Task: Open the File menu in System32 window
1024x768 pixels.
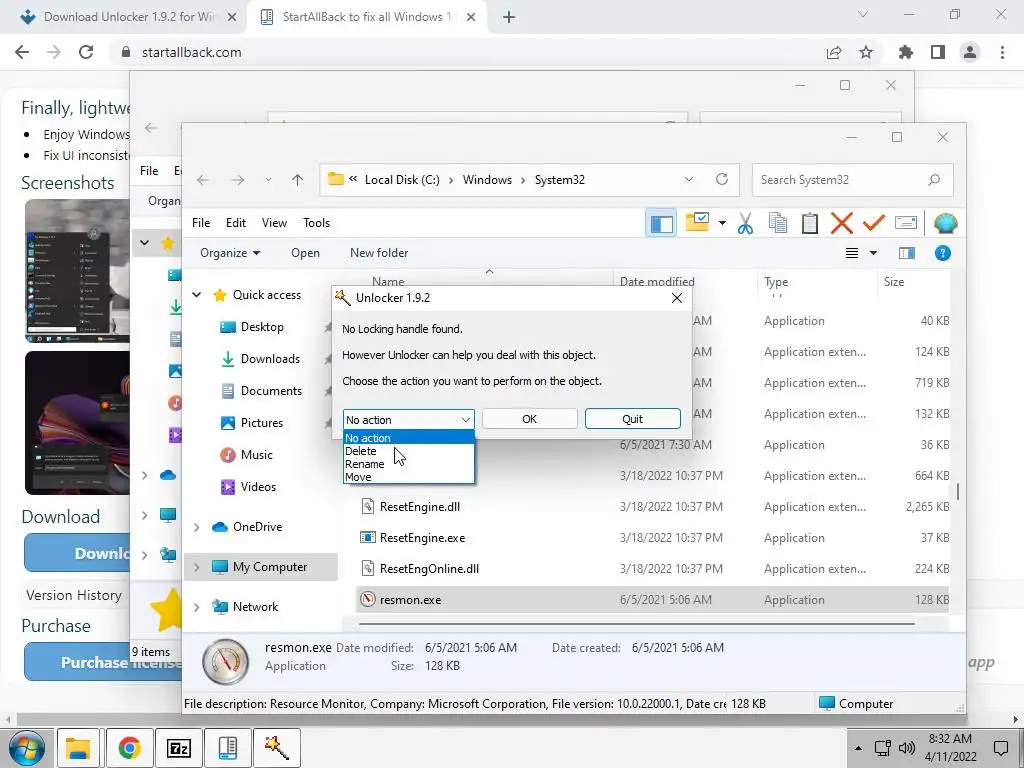Action: click(x=201, y=223)
